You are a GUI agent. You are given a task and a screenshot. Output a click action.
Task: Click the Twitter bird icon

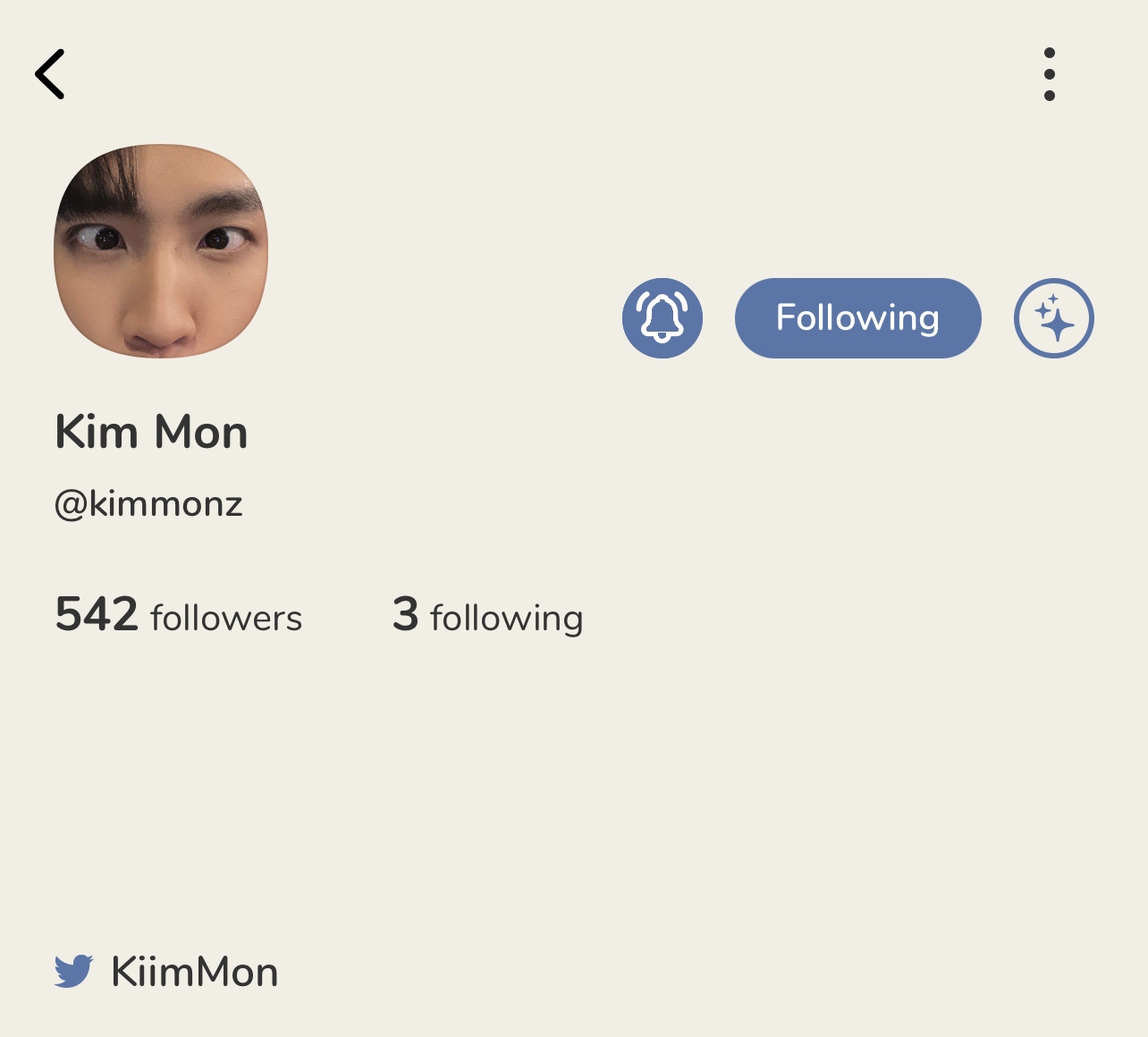73,971
